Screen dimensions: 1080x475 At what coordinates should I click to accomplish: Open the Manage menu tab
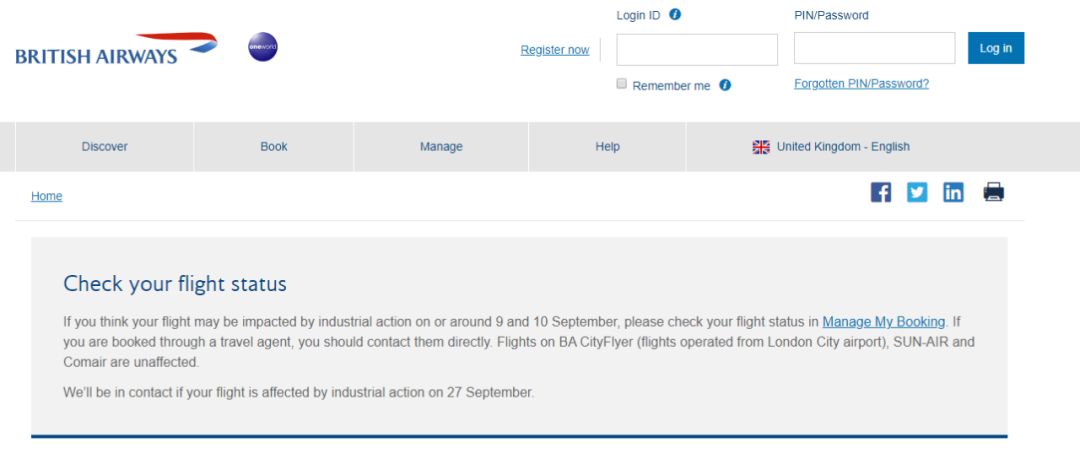coord(442,147)
